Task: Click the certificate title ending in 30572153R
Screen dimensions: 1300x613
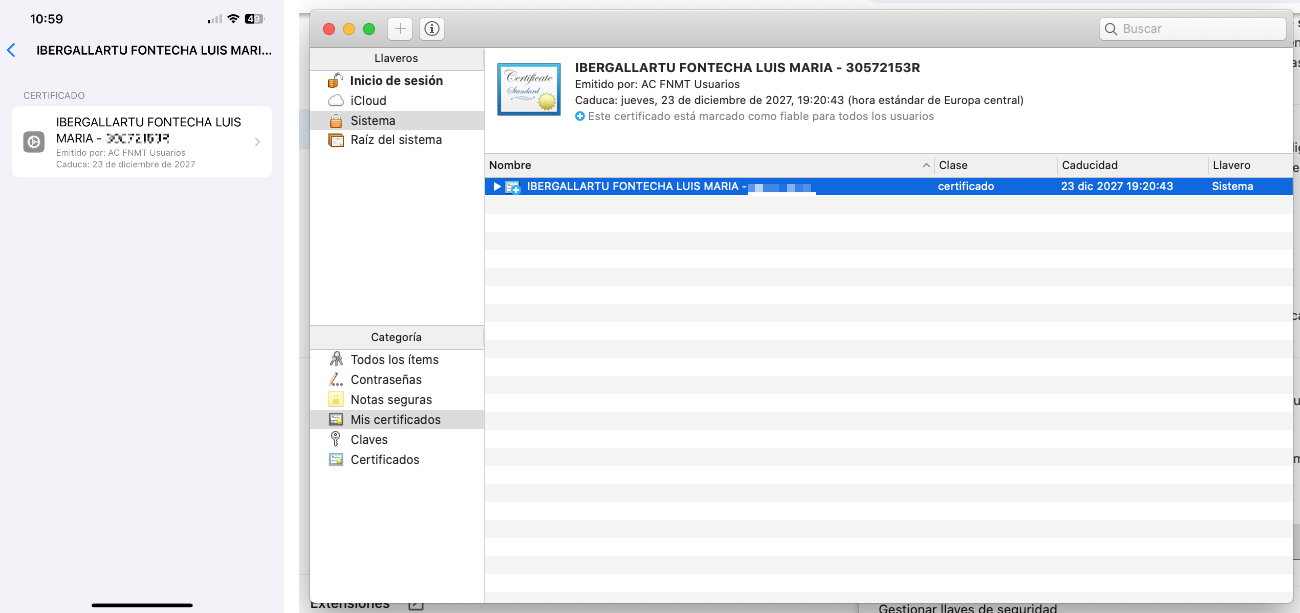Action: (747, 68)
